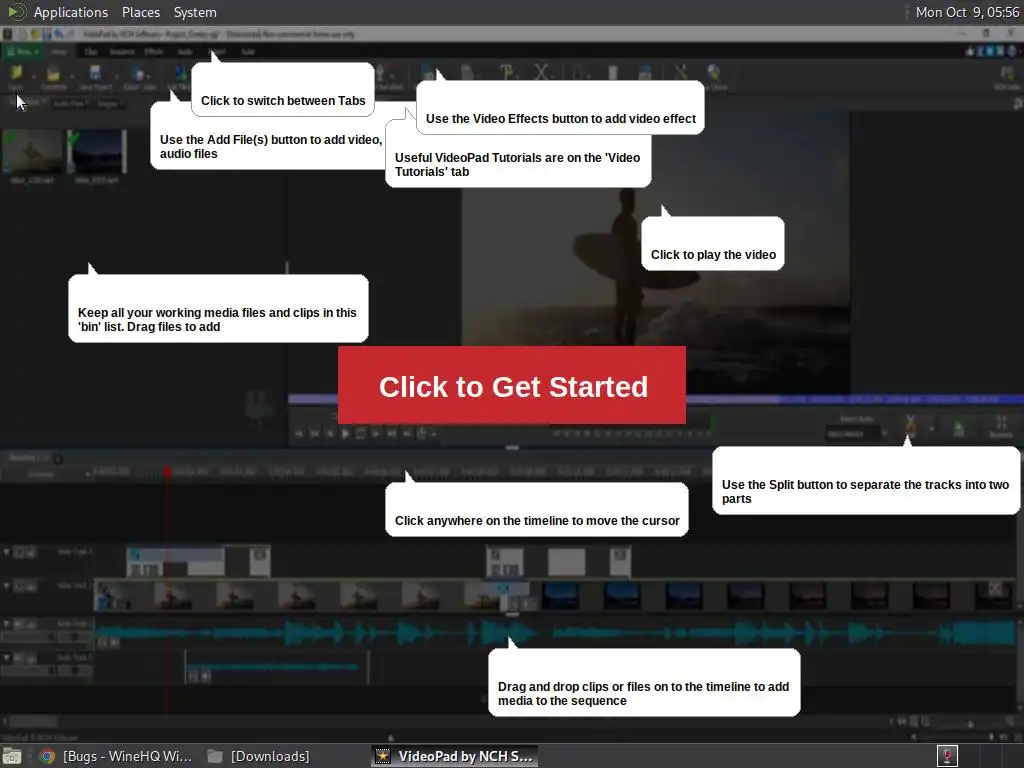This screenshot has height=768, width=1024.
Task: Click the wine glass tray icon
Action: 947,756
